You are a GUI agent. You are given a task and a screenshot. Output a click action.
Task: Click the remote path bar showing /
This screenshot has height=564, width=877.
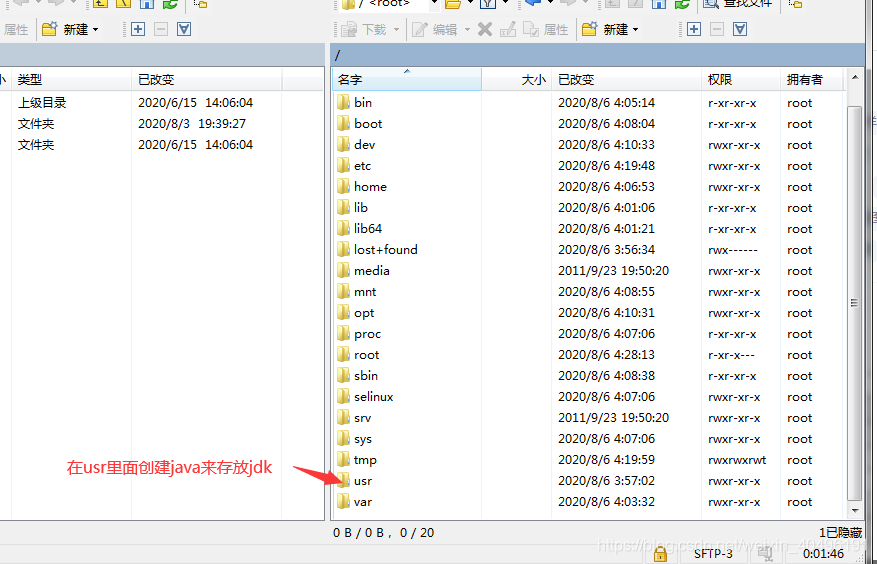[x=597, y=55]
